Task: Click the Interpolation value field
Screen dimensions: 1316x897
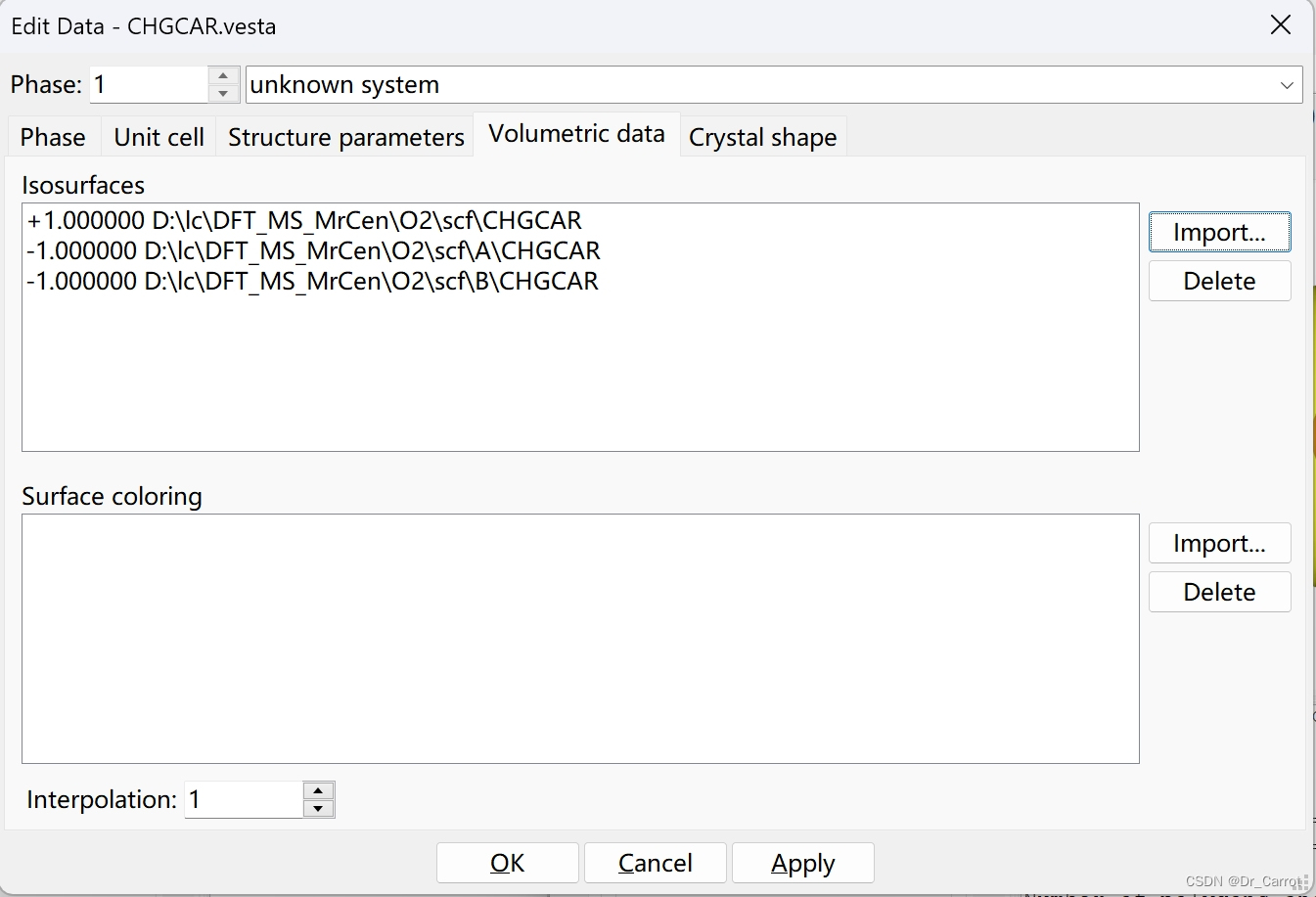Action: [244, 800]
